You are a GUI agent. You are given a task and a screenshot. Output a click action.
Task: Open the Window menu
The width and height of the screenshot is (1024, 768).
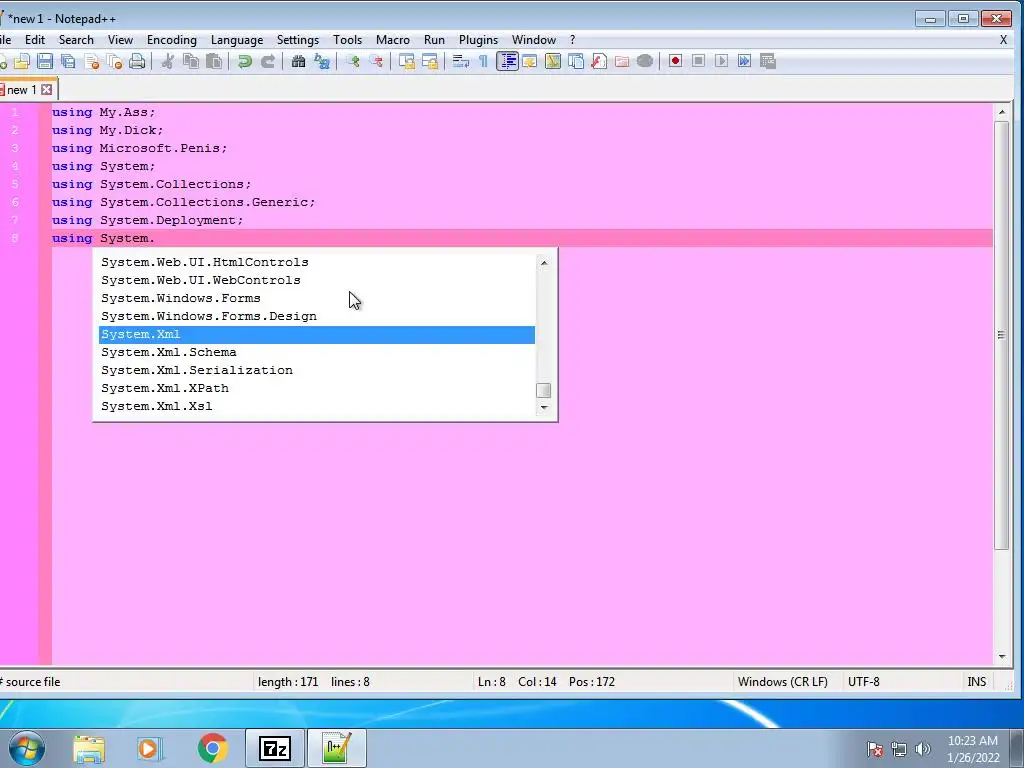click(534, 40)
